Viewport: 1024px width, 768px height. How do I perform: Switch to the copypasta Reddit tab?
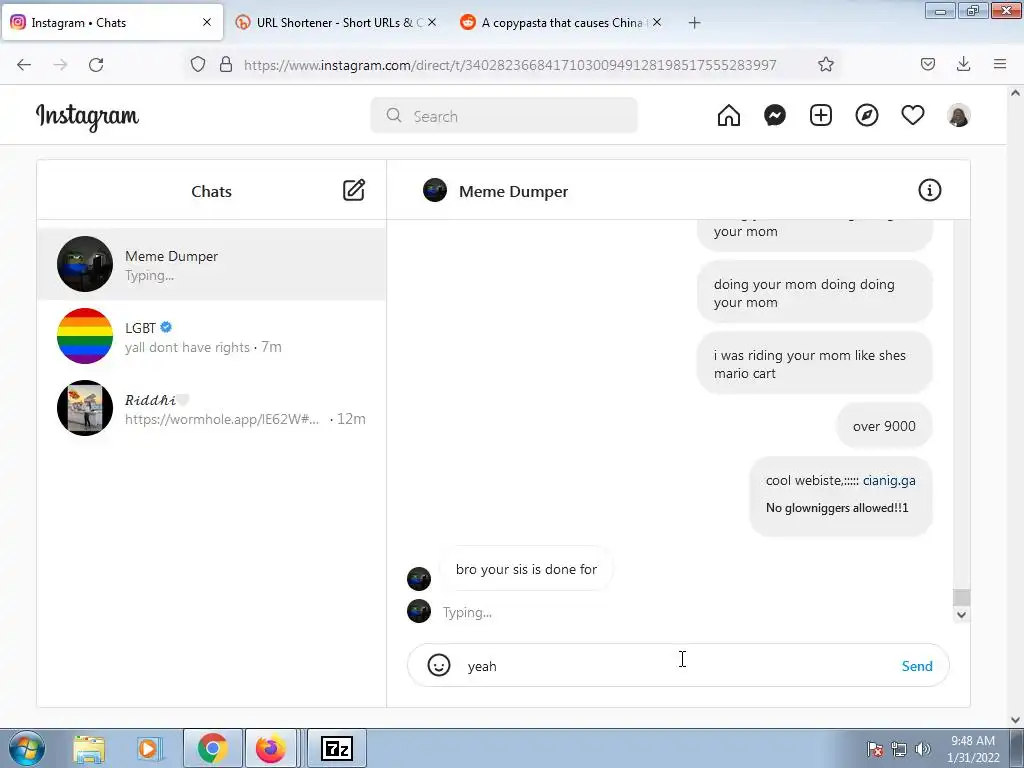point(562,23)
